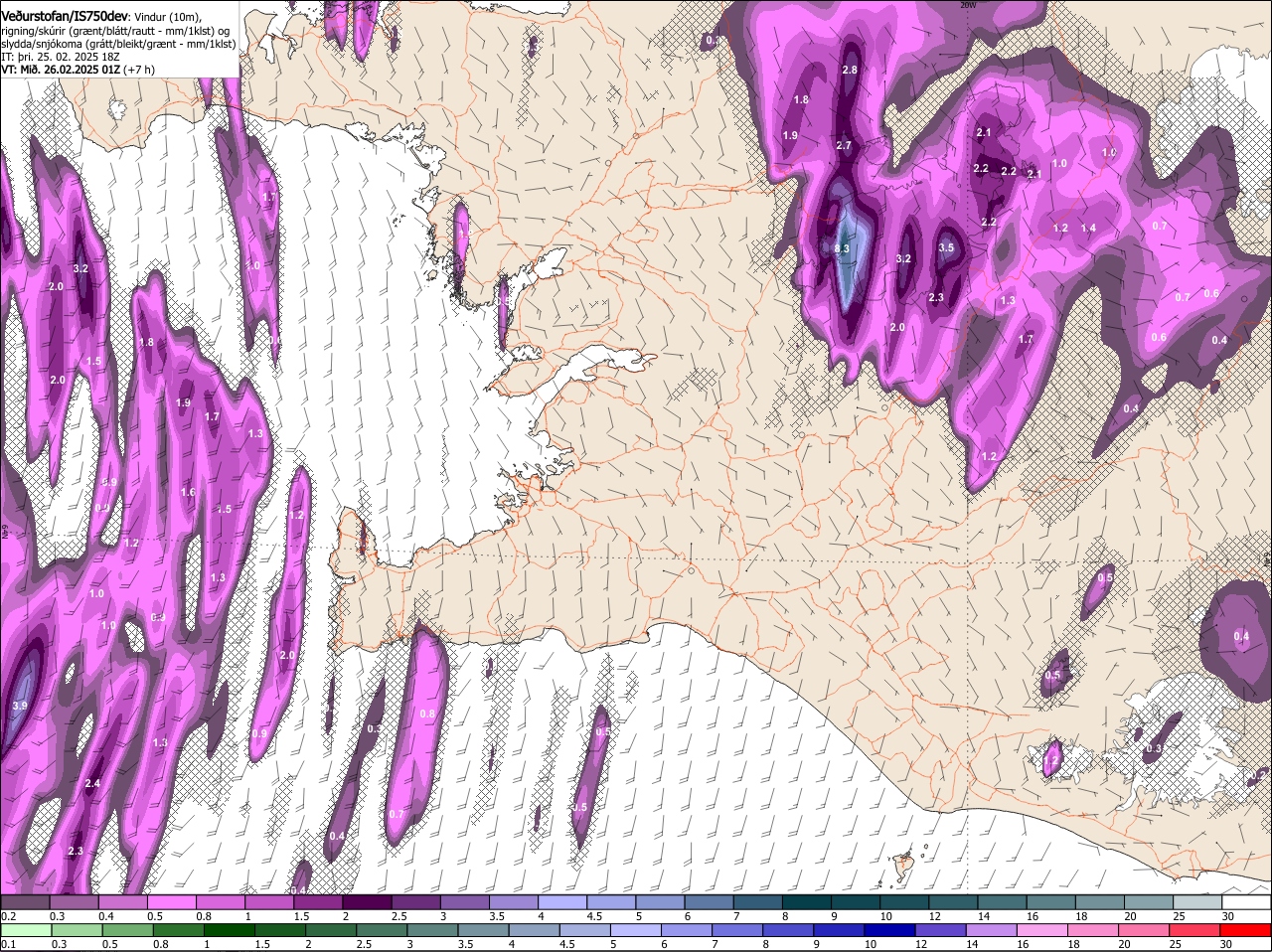Select grey-blue rain swatch between 4 and 4.5
1272x952 pixels.
(535, 930)
